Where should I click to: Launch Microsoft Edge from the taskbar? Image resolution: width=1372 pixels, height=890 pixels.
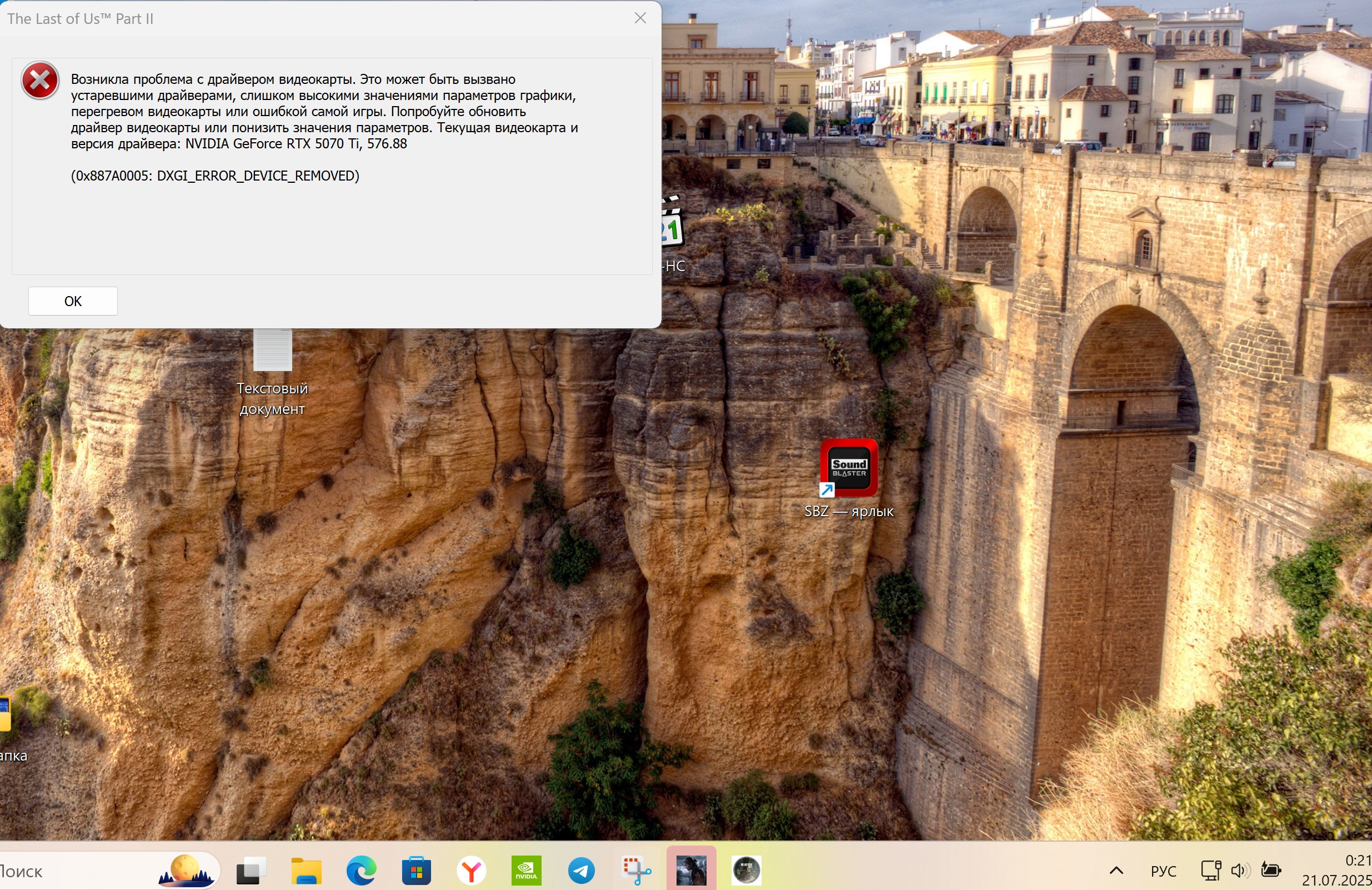click(362, 871)
